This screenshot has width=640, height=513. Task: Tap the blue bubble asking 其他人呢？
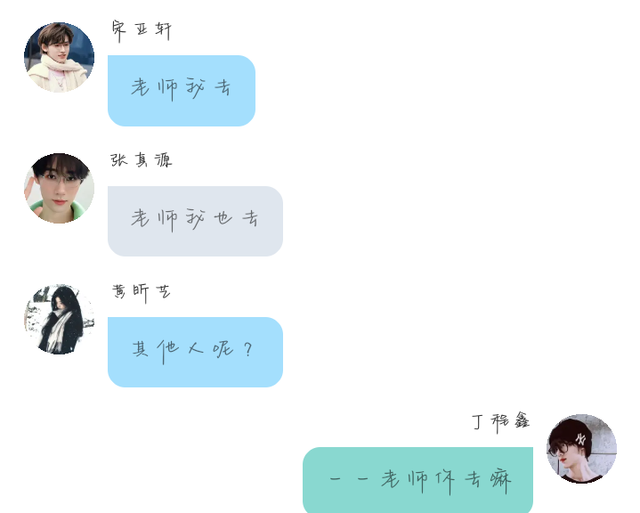pos(195,352)
